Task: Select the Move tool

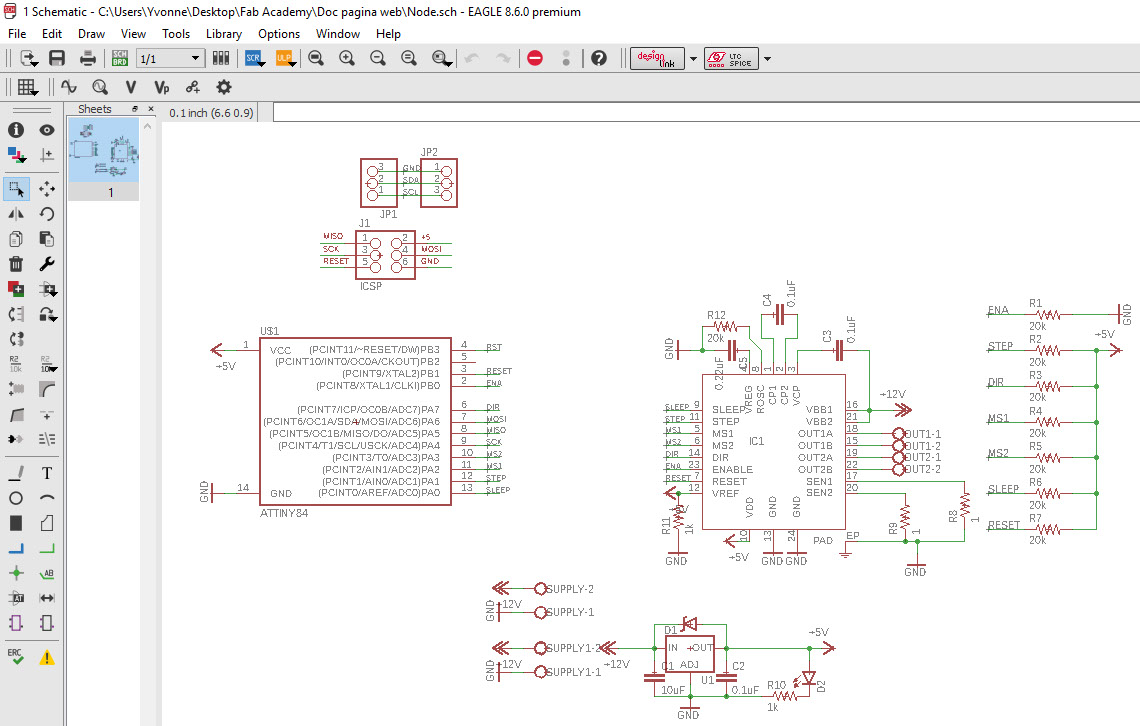Action: [47, 189]
